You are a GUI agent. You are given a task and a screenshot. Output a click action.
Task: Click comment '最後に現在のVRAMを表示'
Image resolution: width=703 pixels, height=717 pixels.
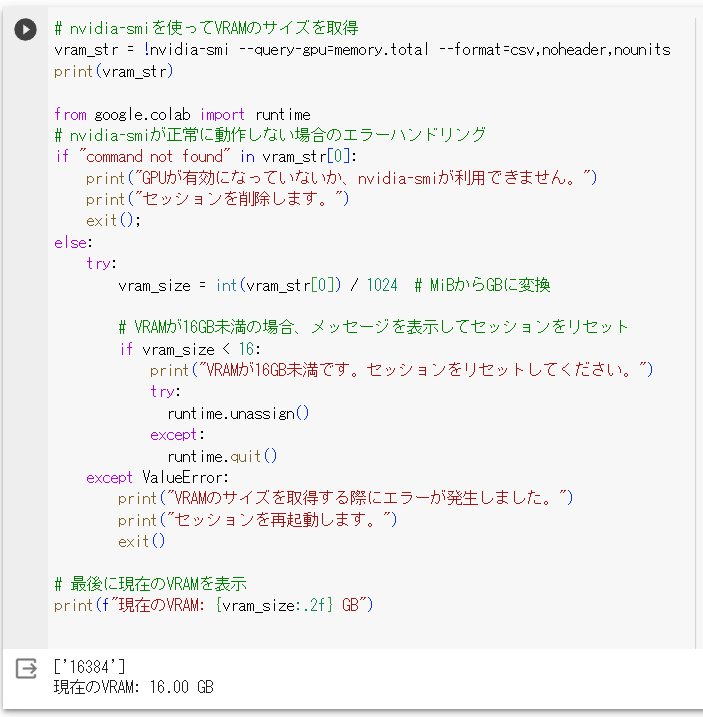click(x=150, y=584)
